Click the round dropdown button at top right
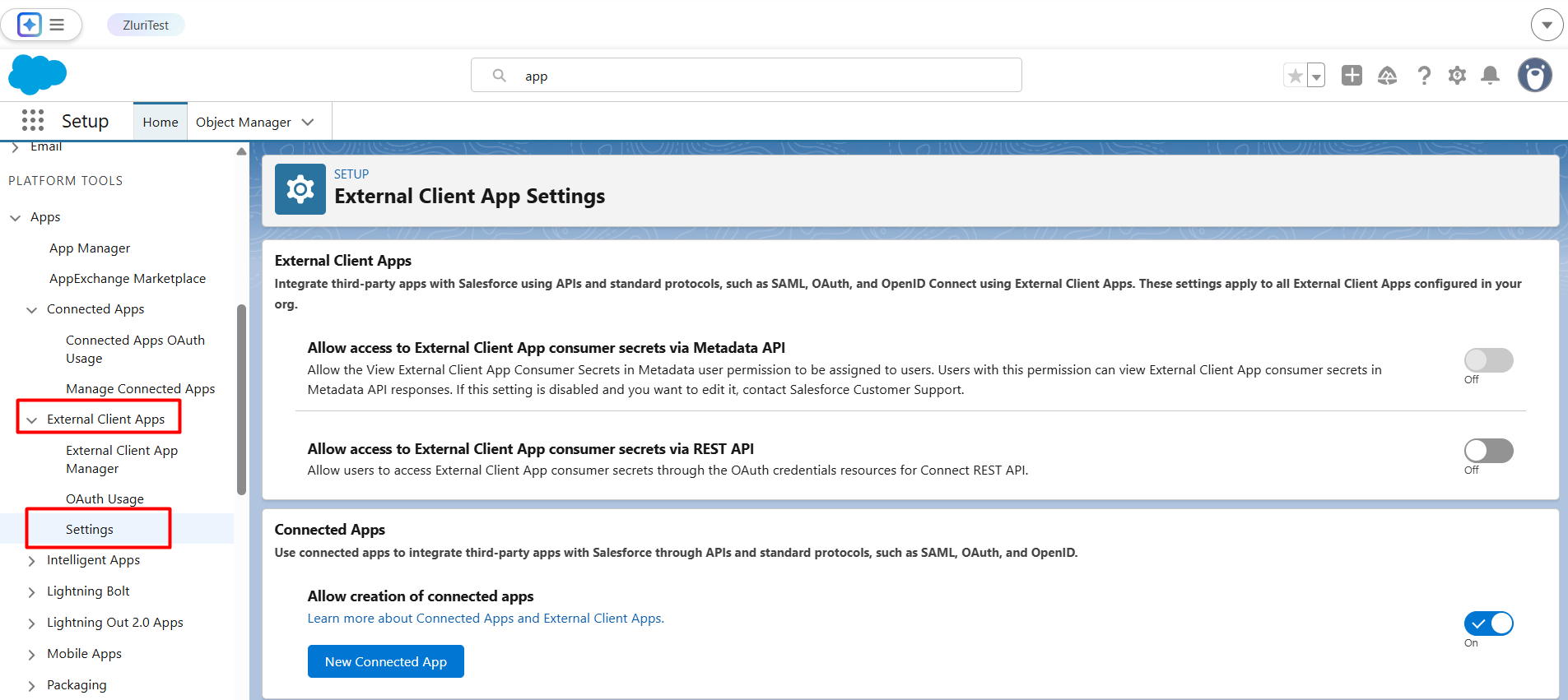 [x=1547, y=25]
